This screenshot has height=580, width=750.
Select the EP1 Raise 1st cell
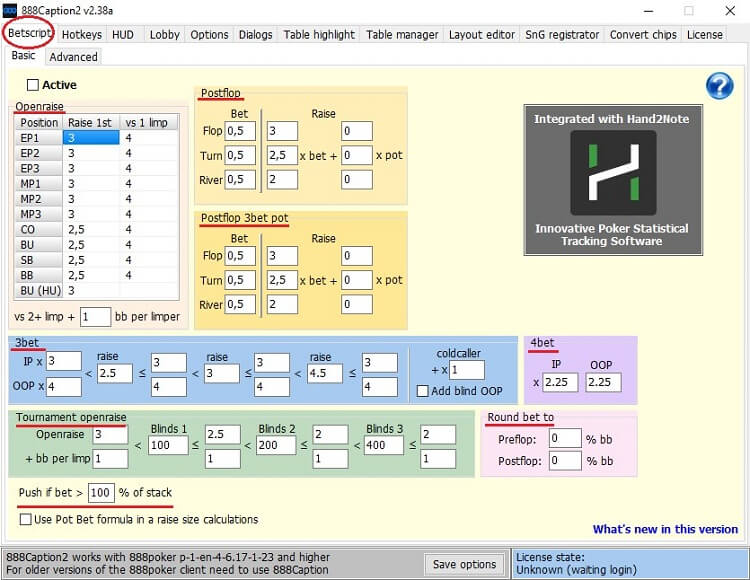pos(90,138)
